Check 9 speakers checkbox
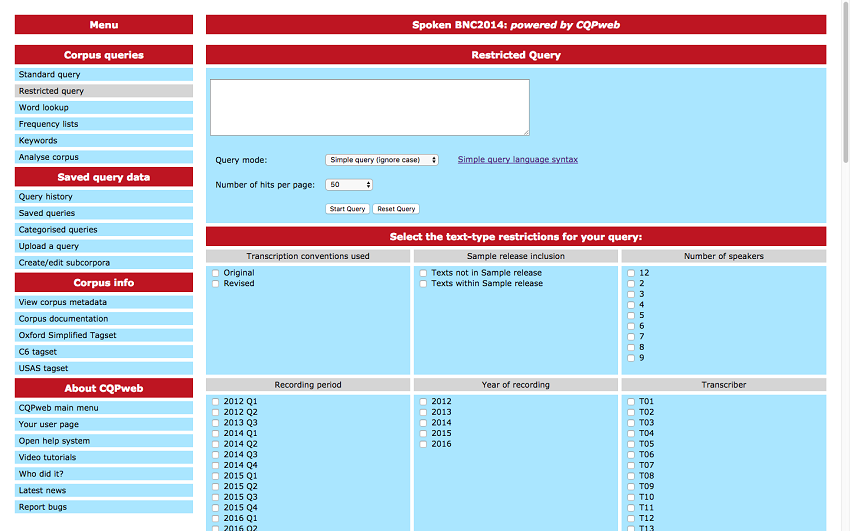 tap(631, 358)
